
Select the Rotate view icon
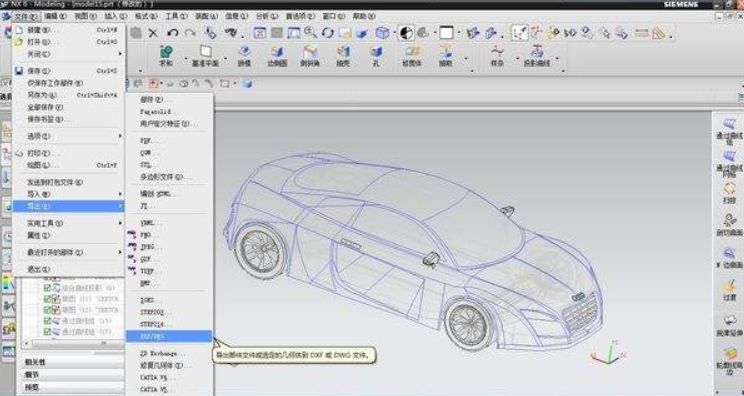click(x=327, y=33)
